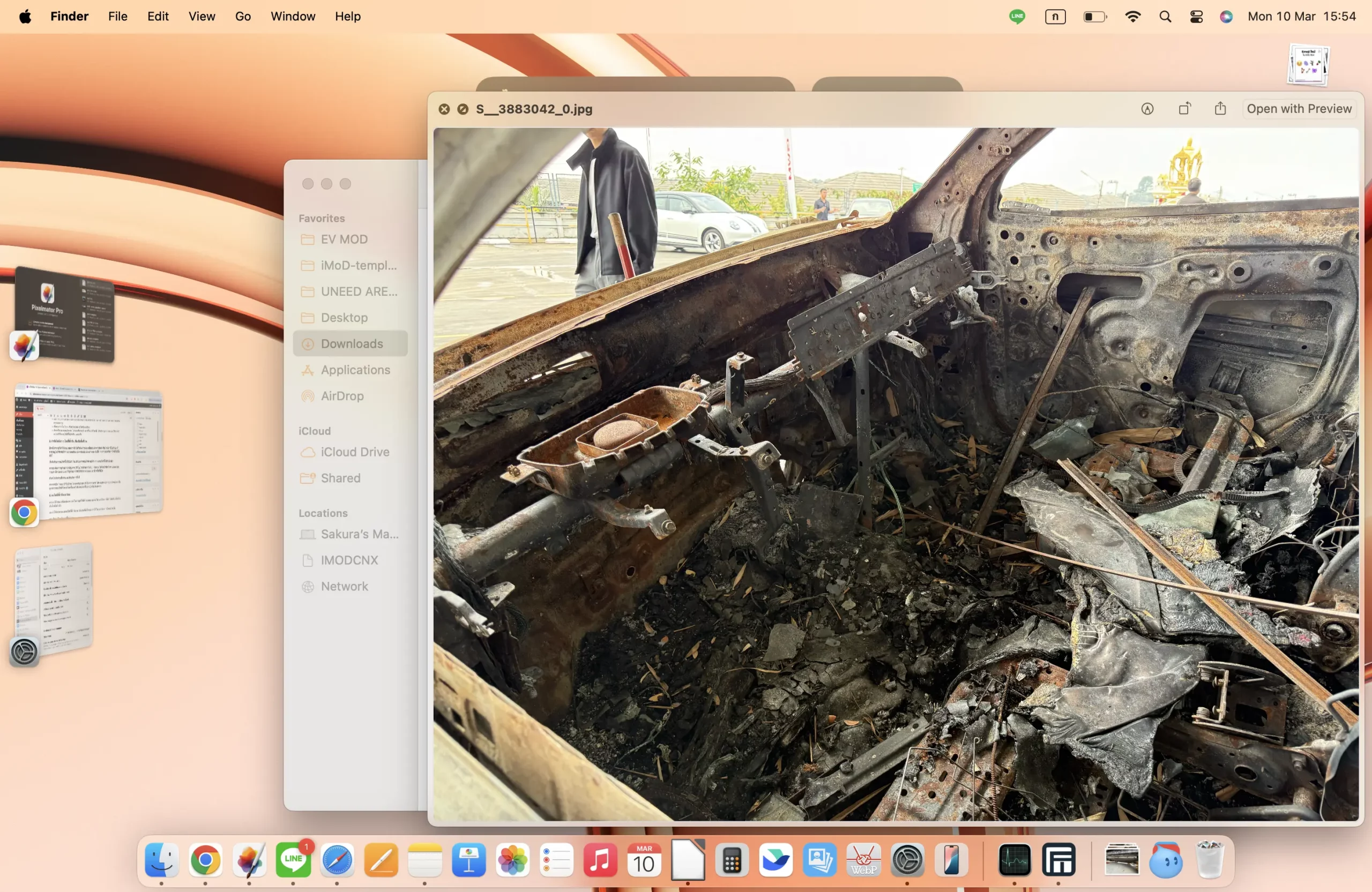Switch the keyboard input source indicator
This screenshot has height=892, width=1372.
(x=1055, y=17)
